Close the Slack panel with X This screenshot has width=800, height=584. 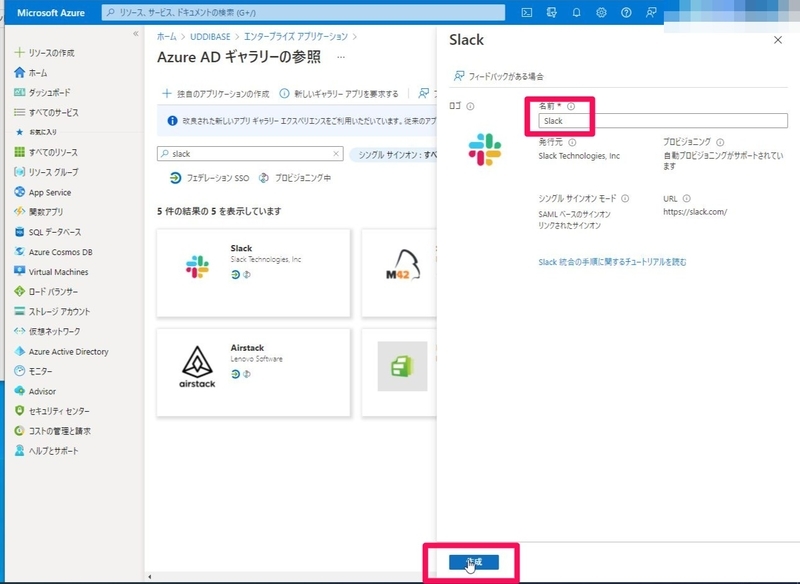[x=778, y=40]
